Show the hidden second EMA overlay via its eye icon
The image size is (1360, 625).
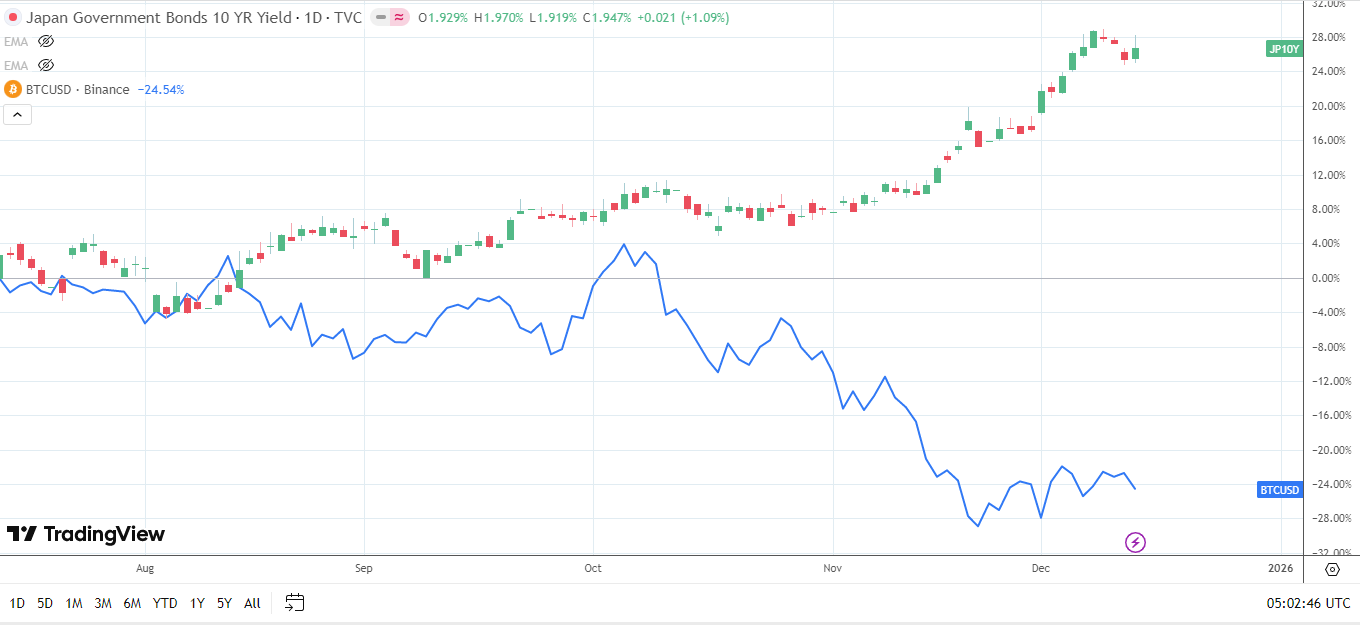pos(46,64)
